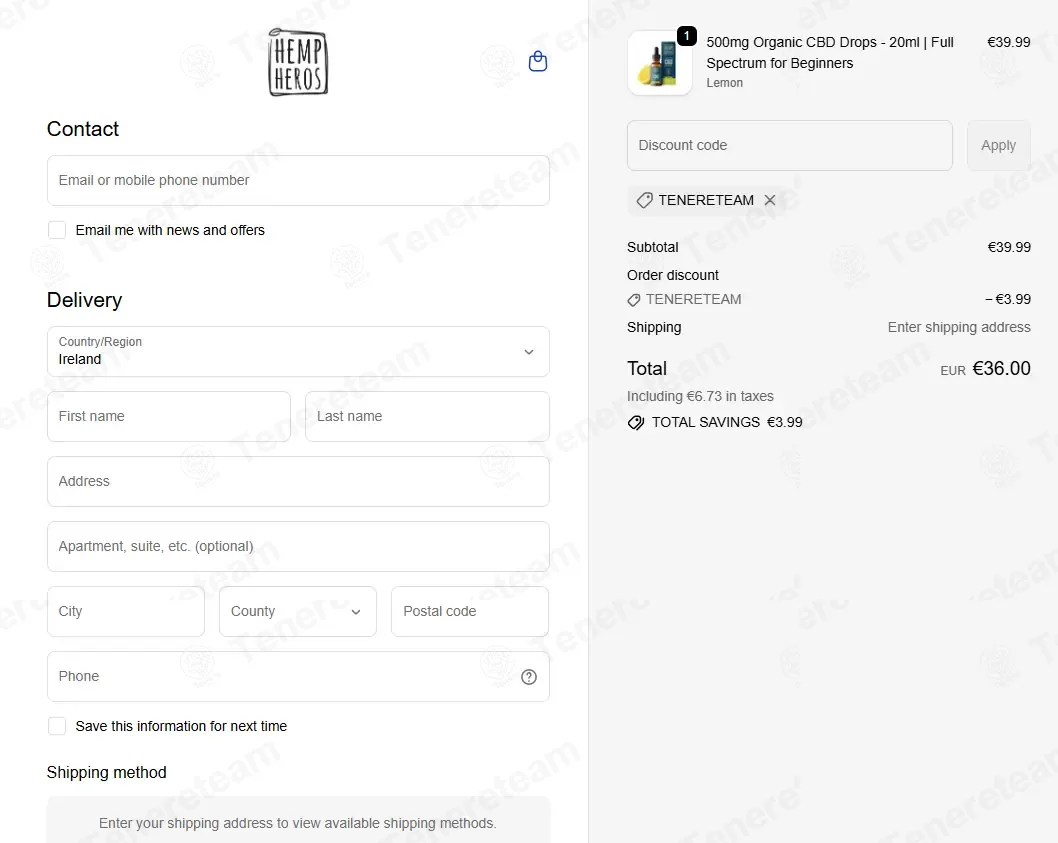Enable Email me with news and offers
Screen dimensions: 1058x843
57,230
